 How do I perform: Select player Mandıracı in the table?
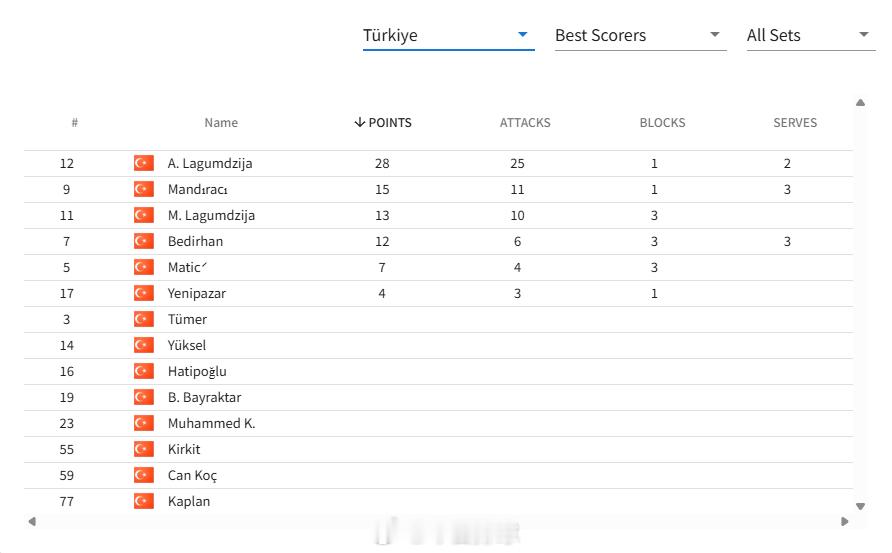(438, 189)
